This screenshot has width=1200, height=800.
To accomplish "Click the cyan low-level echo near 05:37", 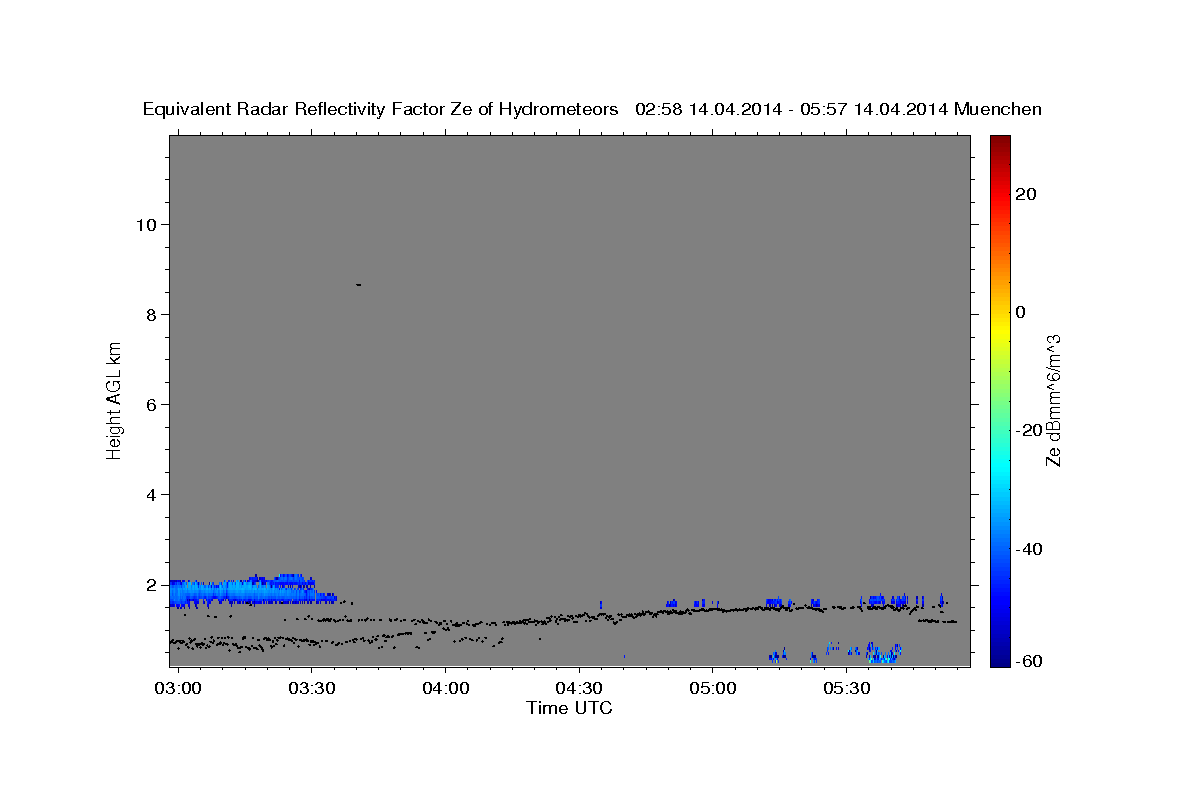I will (884, 654).
